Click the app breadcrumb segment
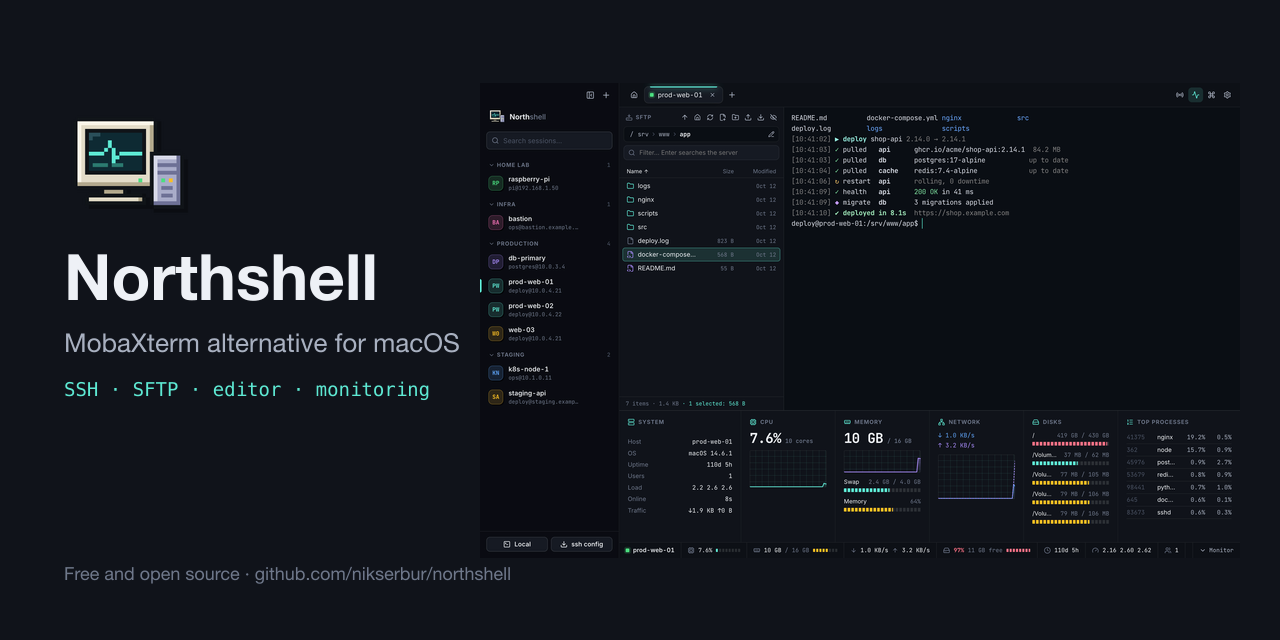This screenshot has width=1280, height=640. tap(685, 134)
